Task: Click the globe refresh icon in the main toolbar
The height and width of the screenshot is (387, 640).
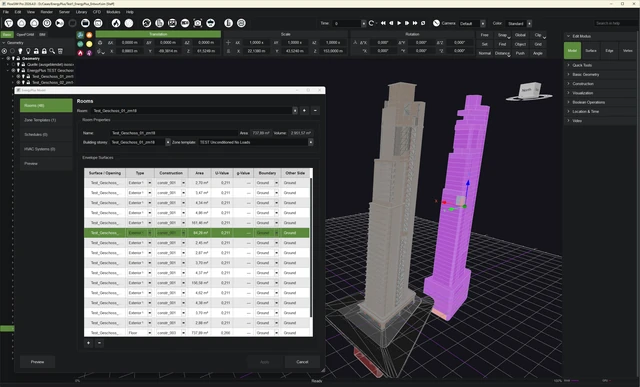Action: tap(147, 23)
